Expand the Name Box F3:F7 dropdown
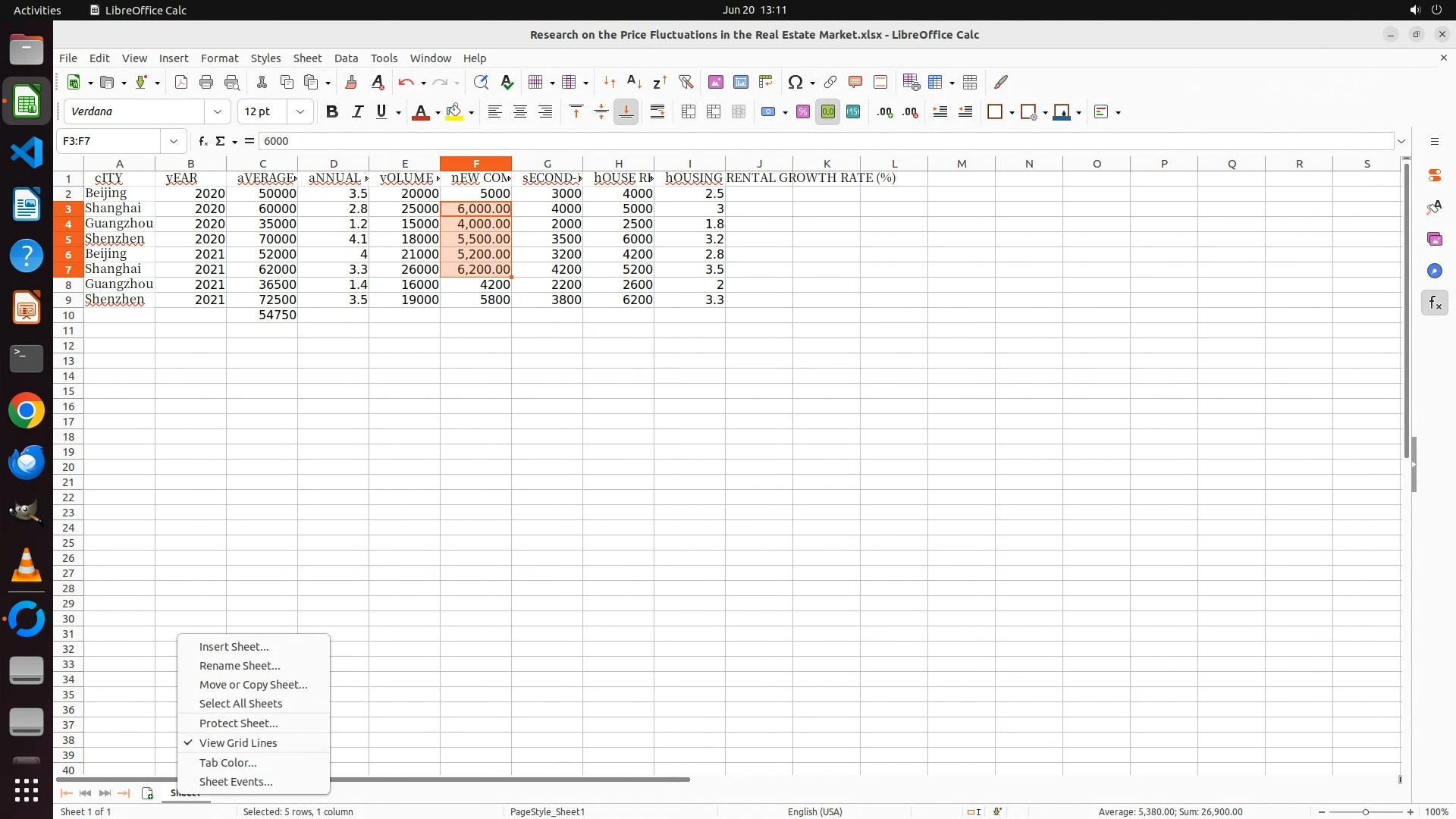 click(174, 141)
